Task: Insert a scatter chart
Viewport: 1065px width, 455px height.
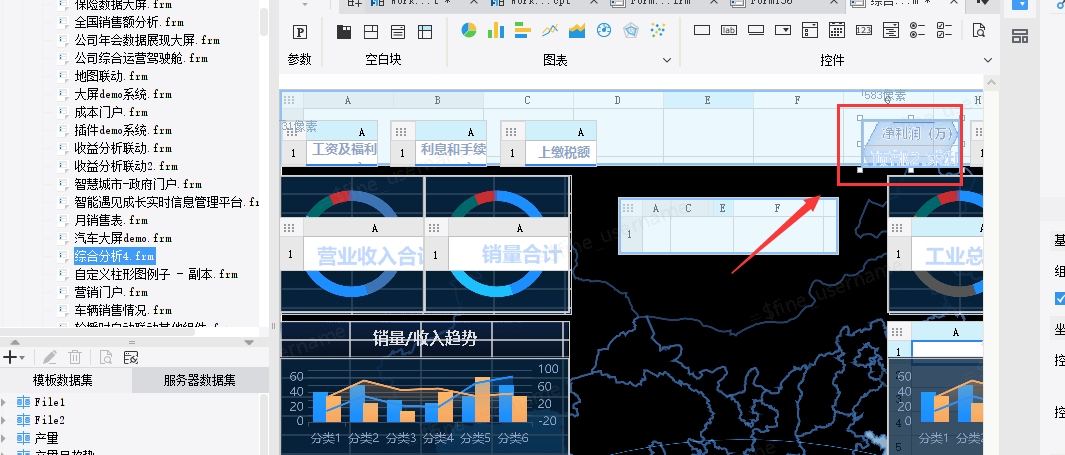Action: (657, 30)
